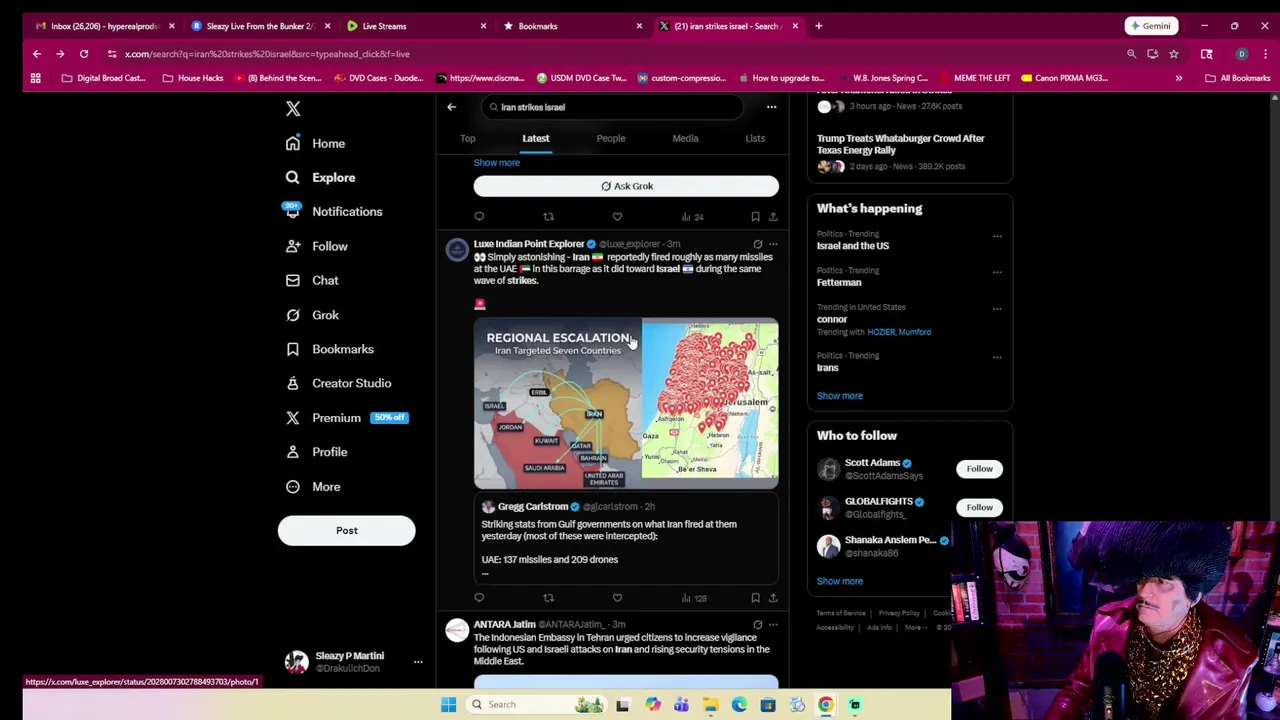Switch to the Lists tab
This screenshot has height=720, width=1280.
755,138
